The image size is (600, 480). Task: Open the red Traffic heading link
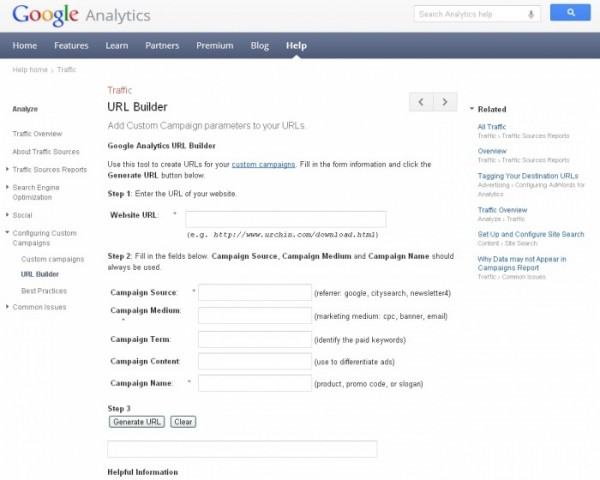coord(120,90)
